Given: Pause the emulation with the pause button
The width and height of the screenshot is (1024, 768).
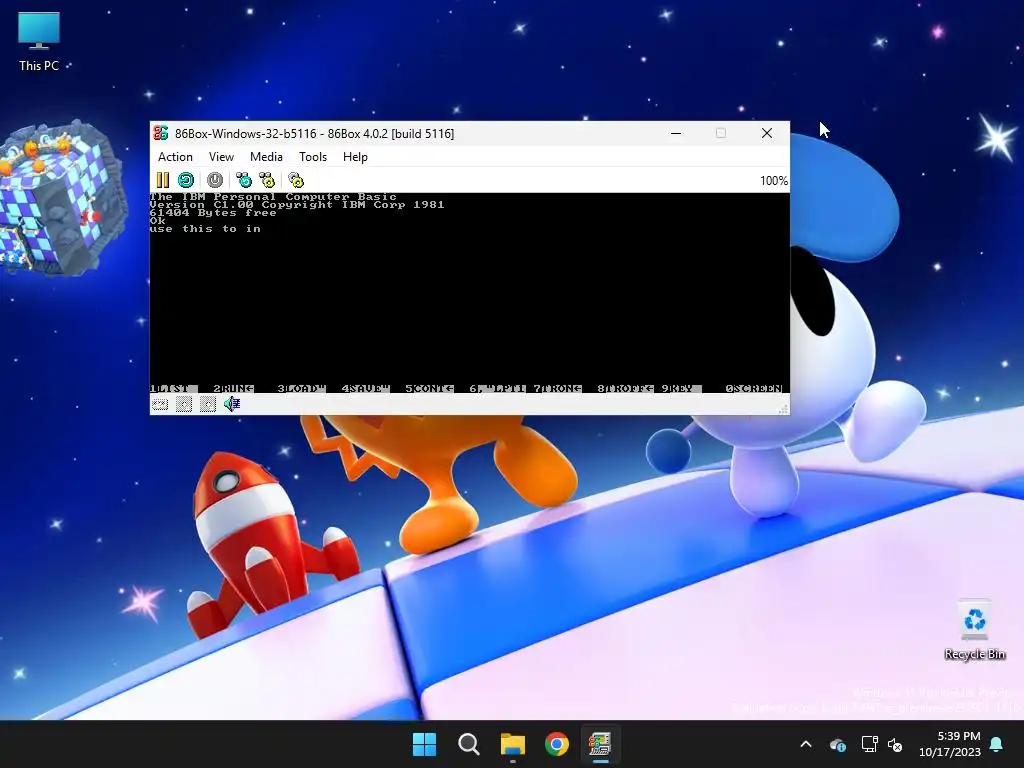Looking at the screenshot, I should [163, 180].
